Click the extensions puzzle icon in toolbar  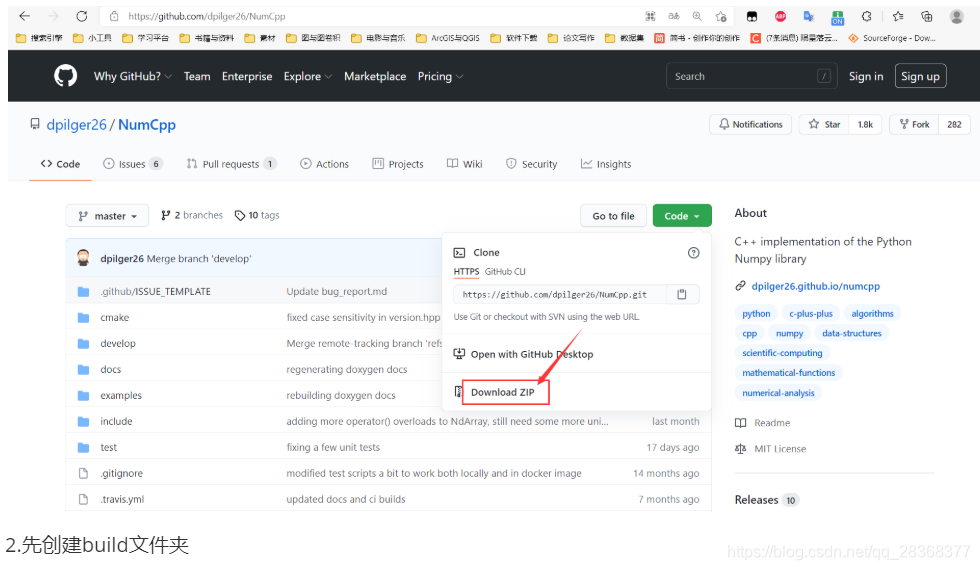[x=866, y=16]
